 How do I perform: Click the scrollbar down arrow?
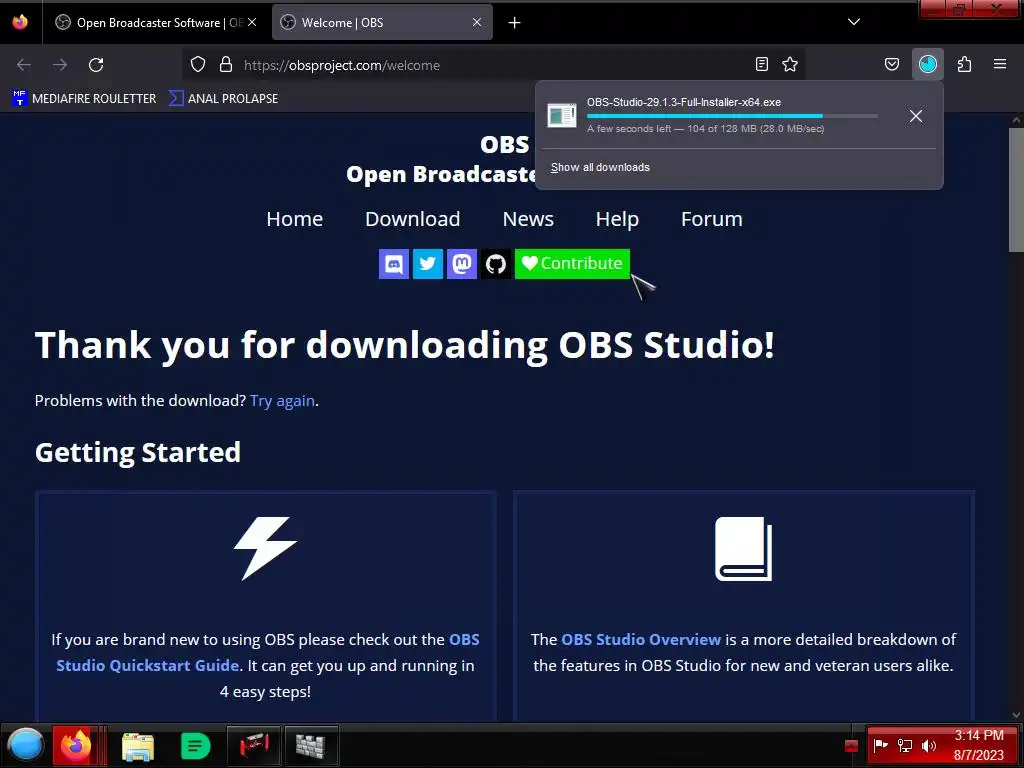1016,715
